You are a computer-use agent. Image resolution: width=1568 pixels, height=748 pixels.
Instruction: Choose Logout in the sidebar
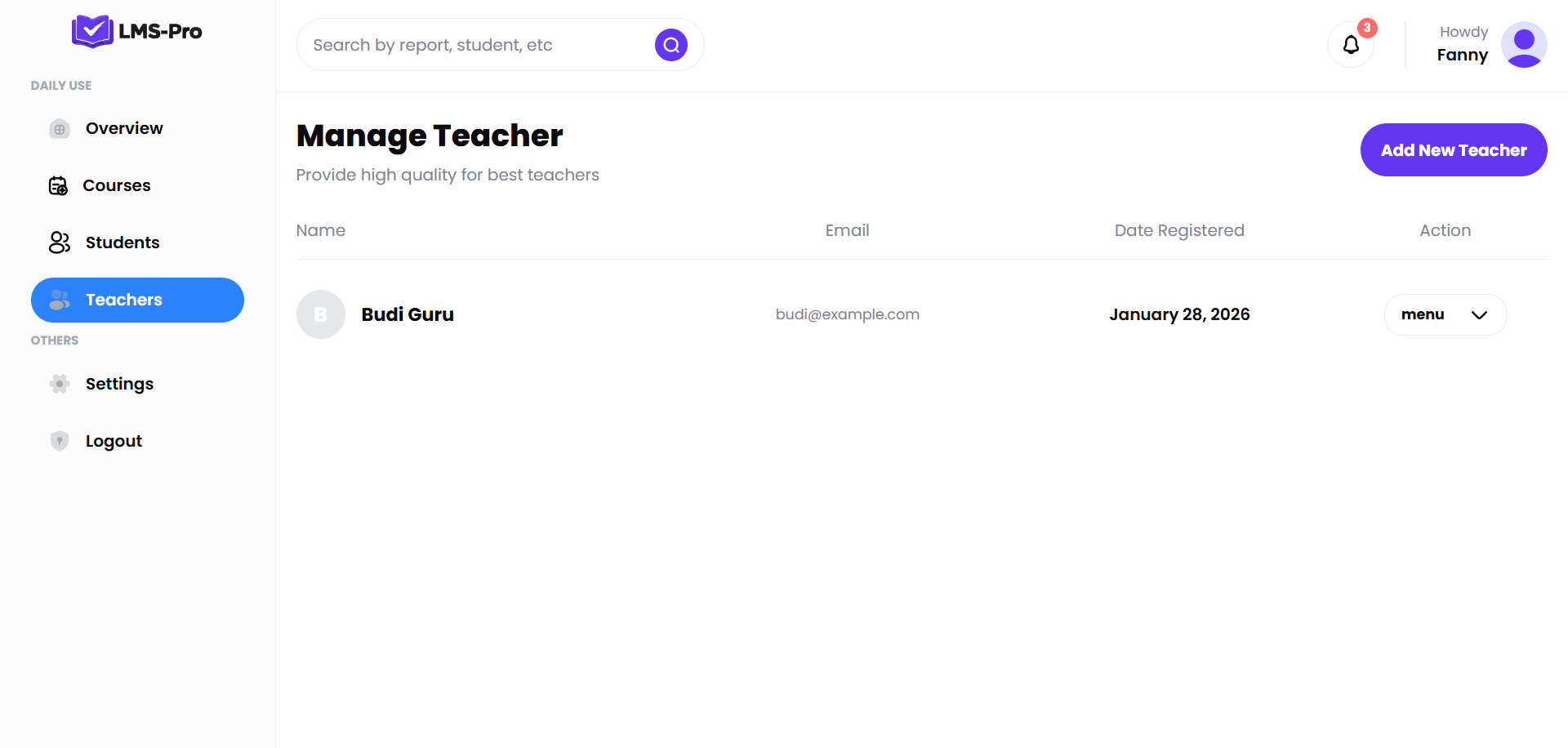137,441
